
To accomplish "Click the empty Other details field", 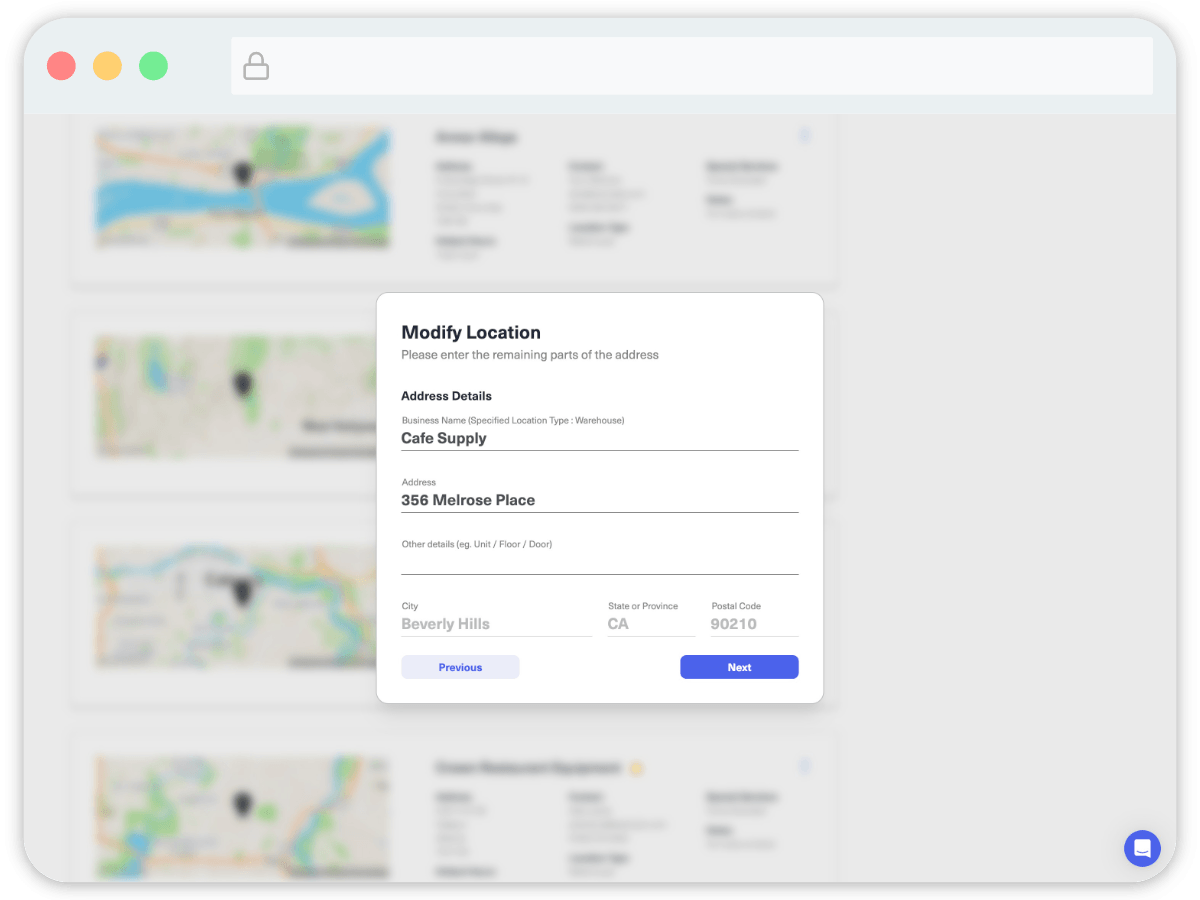I will pos(599,562).
